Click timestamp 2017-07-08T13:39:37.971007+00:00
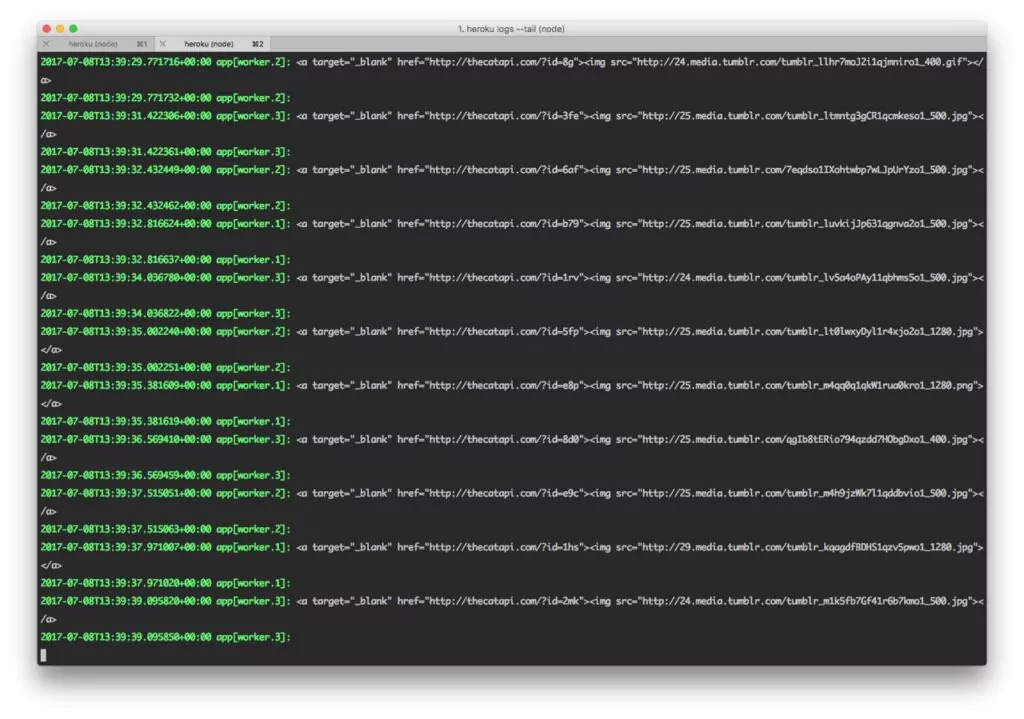Screen dimensions: 1024x719 [x=126, y=547]
